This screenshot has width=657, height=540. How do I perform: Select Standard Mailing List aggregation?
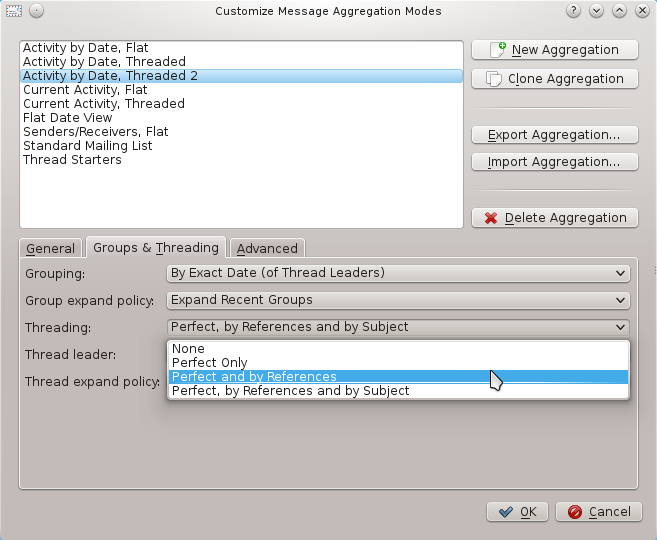pyautogui.click(x=241, y=146)
